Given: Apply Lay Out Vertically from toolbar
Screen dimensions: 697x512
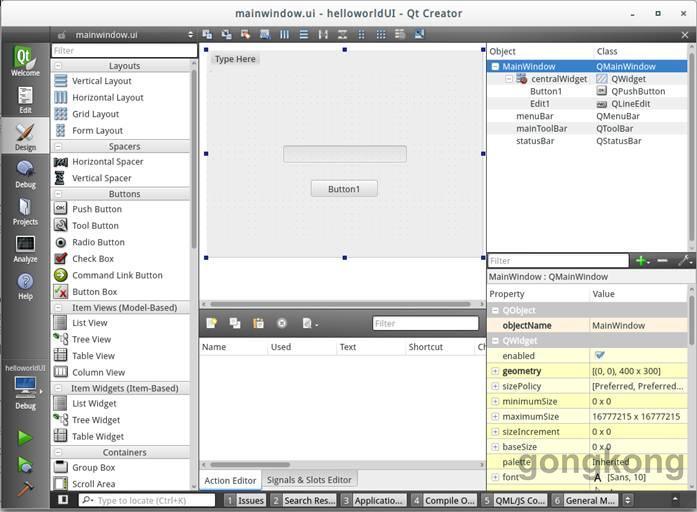Looking at the screenshot, I should pyautogui.click(x=304, y=34).
